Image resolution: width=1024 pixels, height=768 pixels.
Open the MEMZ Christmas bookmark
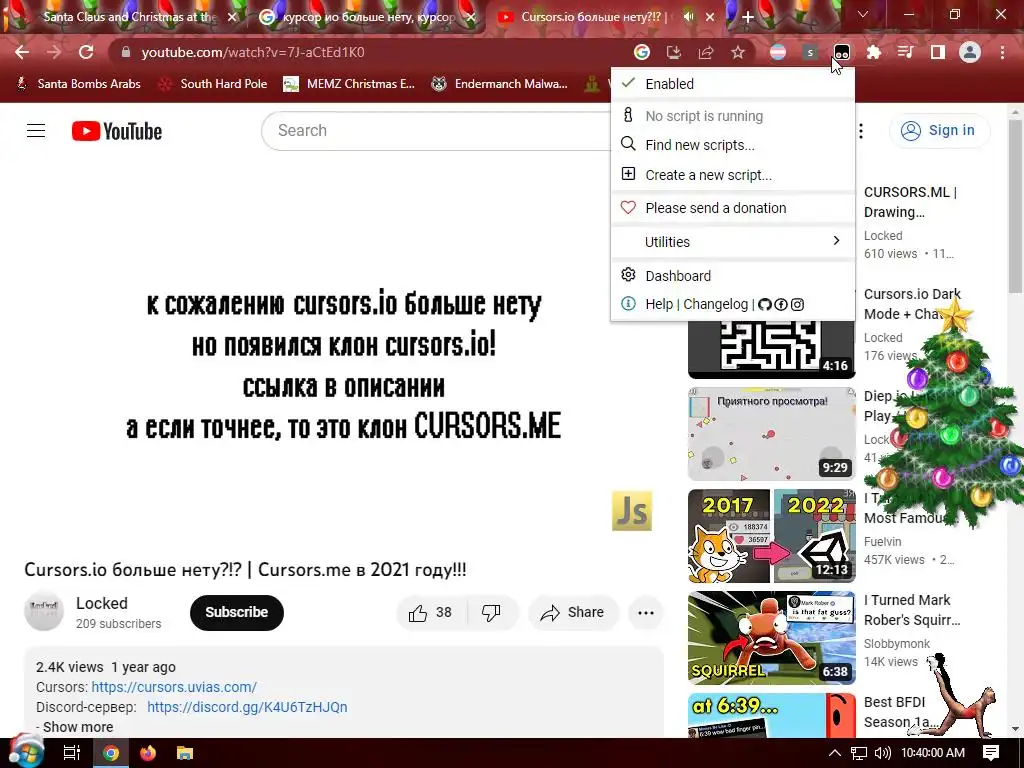pos(349,84)
